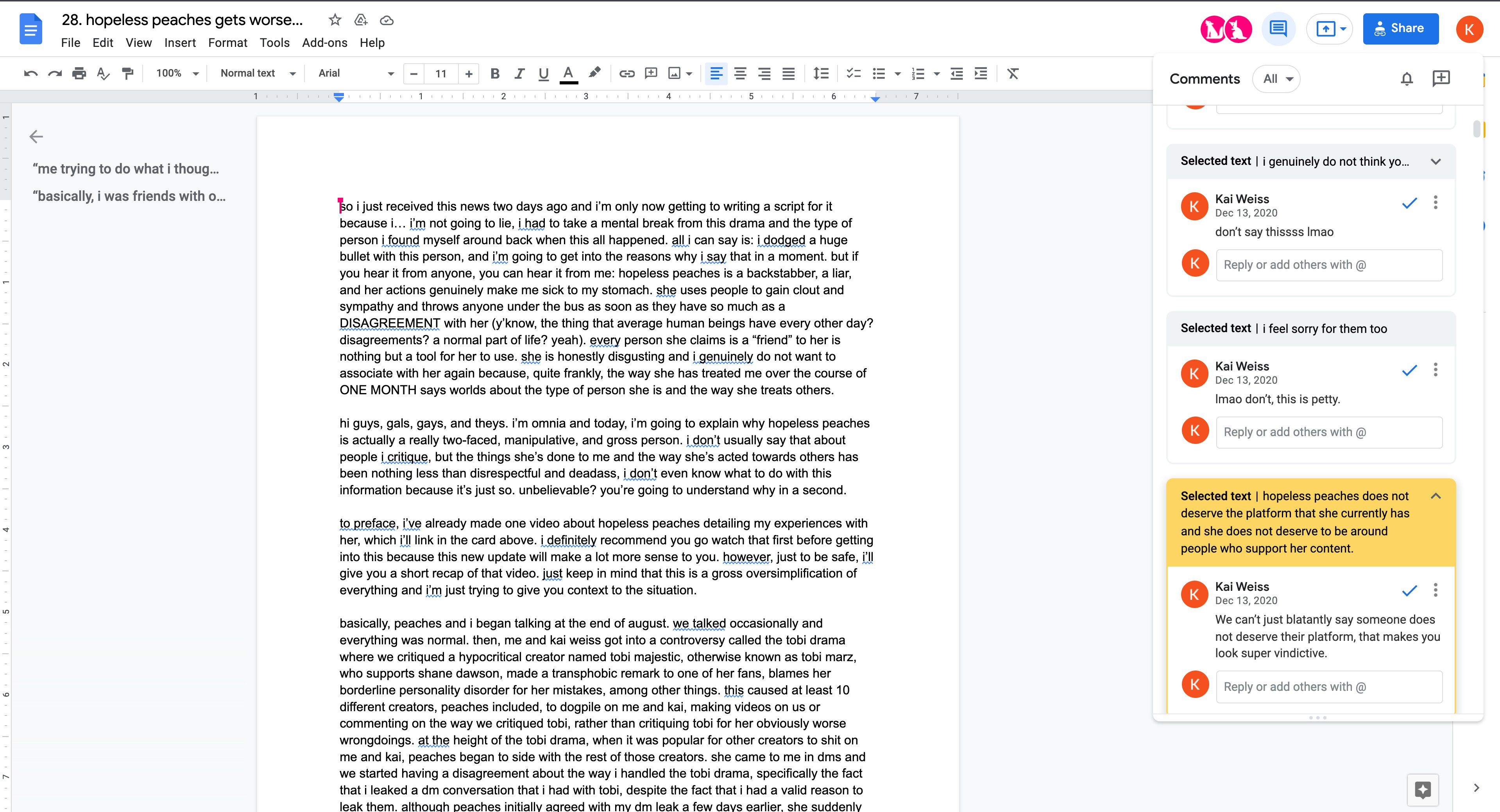The height and width of the screenshot is (812, 1500).
Task: Collapse the 'hopeless peaches does not' selected text
Action: pyautogui.click(x=1436, y=496)
